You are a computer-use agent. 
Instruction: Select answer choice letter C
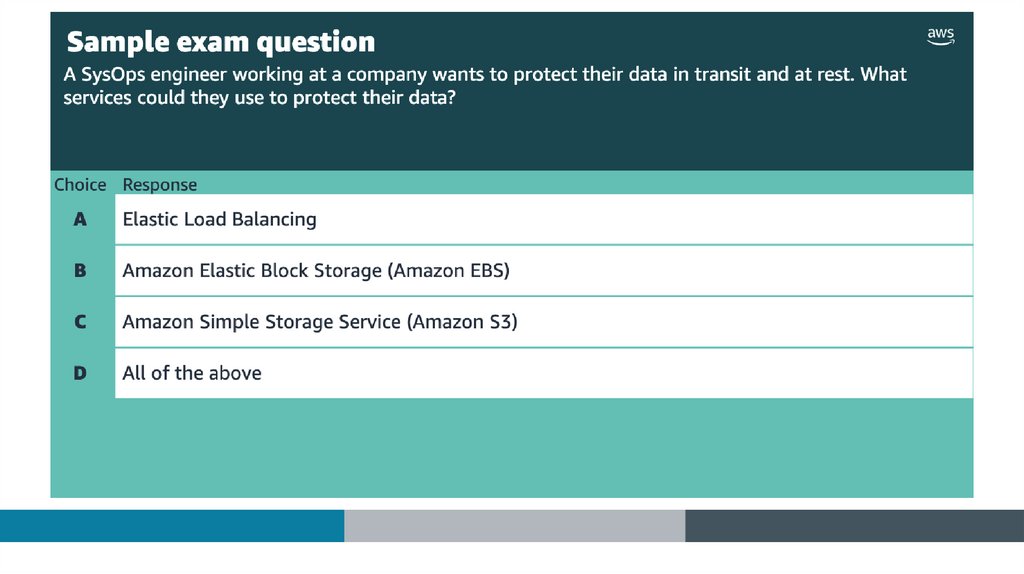click(x=80, y=322)
